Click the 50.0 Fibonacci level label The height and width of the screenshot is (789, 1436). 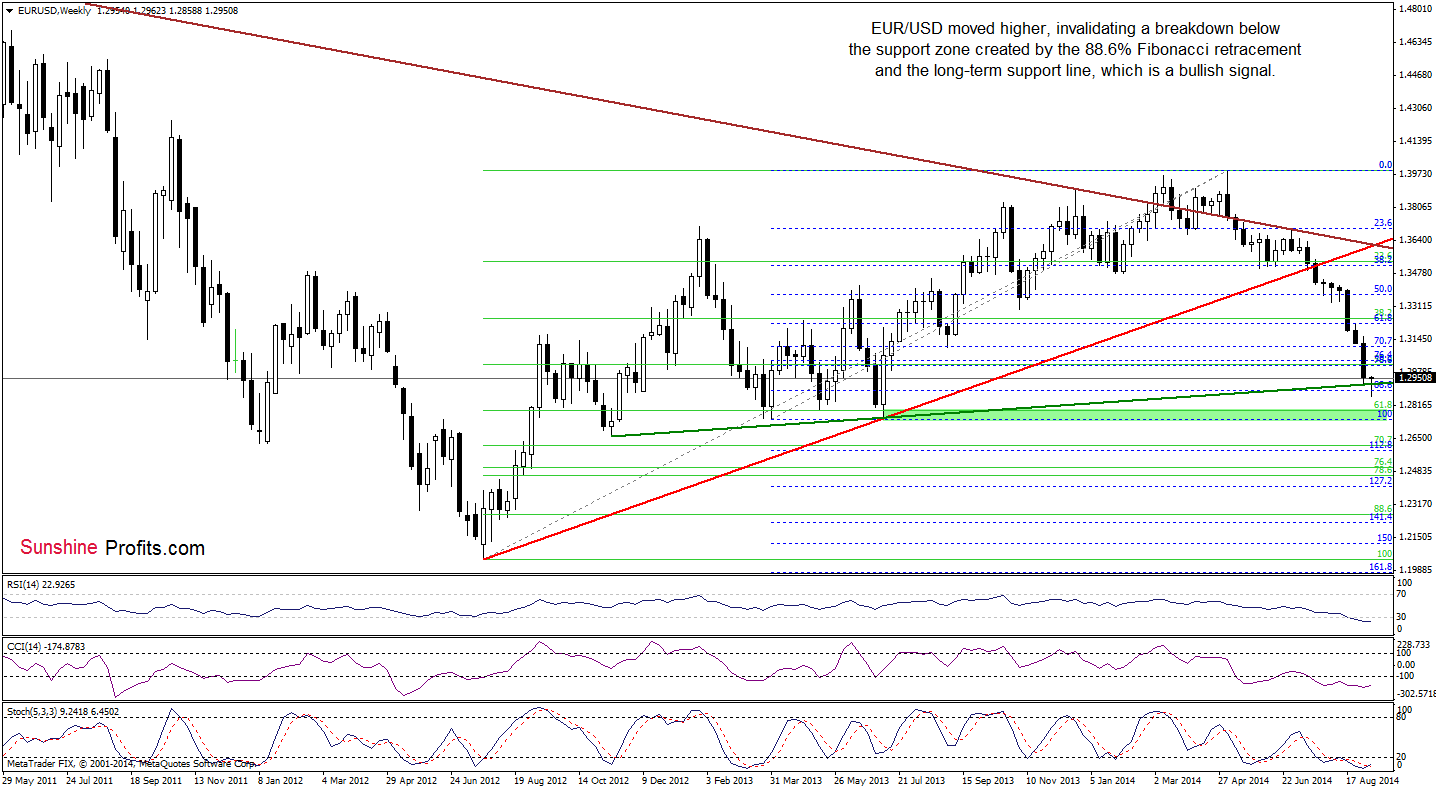click(1384, 289)
